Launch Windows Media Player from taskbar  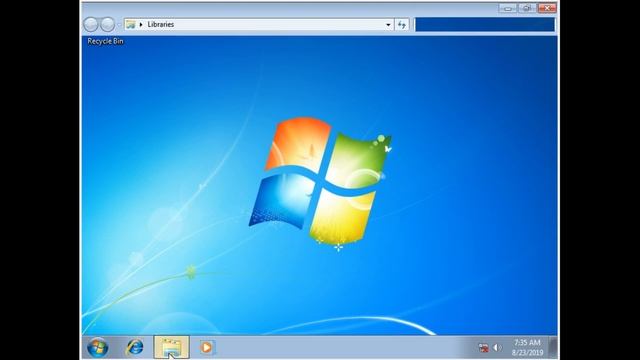pos(207,347)
